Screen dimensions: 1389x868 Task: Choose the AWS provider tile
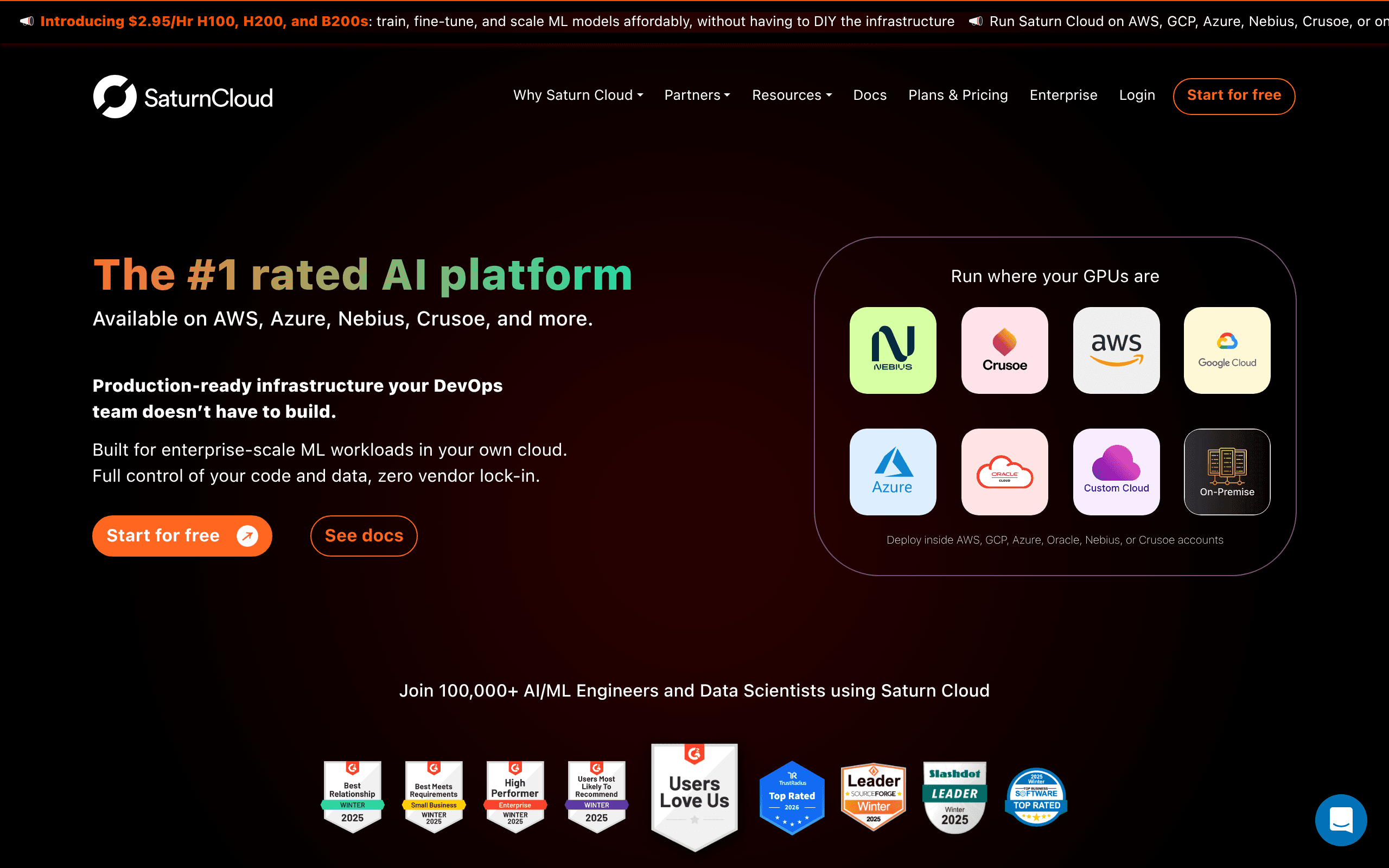pyautogui.click(x=1117, y=350)
